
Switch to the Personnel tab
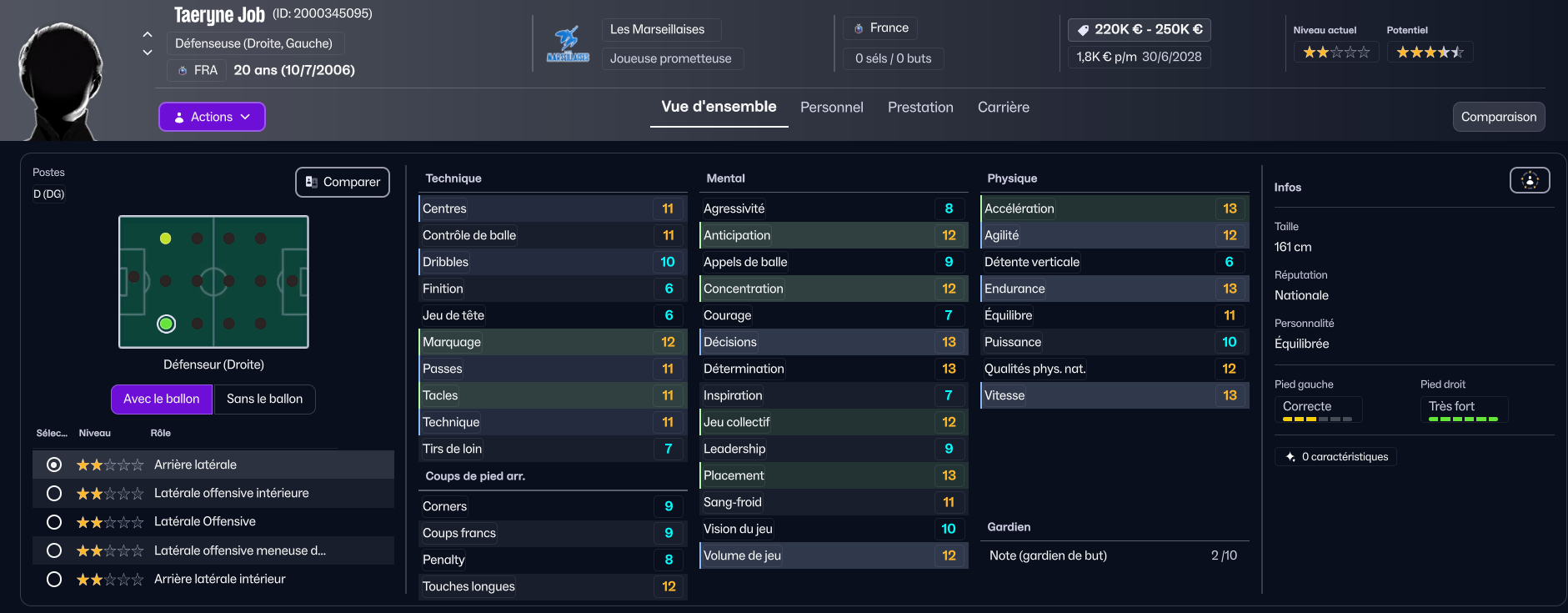tap(831, 108)
